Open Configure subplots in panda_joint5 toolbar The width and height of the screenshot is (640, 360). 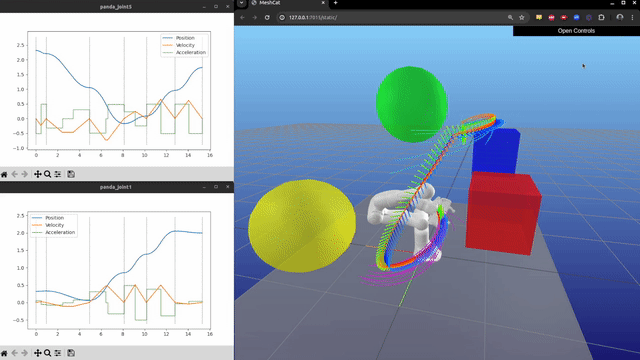58,174
